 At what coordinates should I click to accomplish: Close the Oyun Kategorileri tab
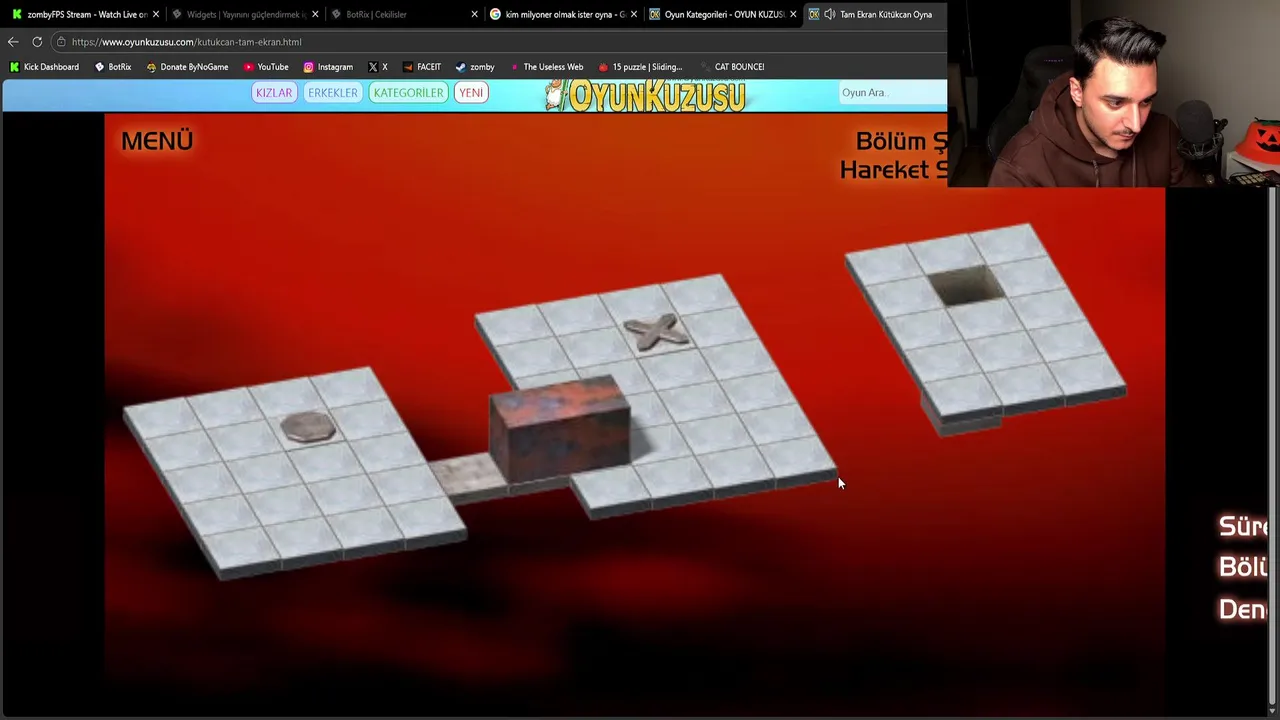pyautogui.click(x=793, y=14)
